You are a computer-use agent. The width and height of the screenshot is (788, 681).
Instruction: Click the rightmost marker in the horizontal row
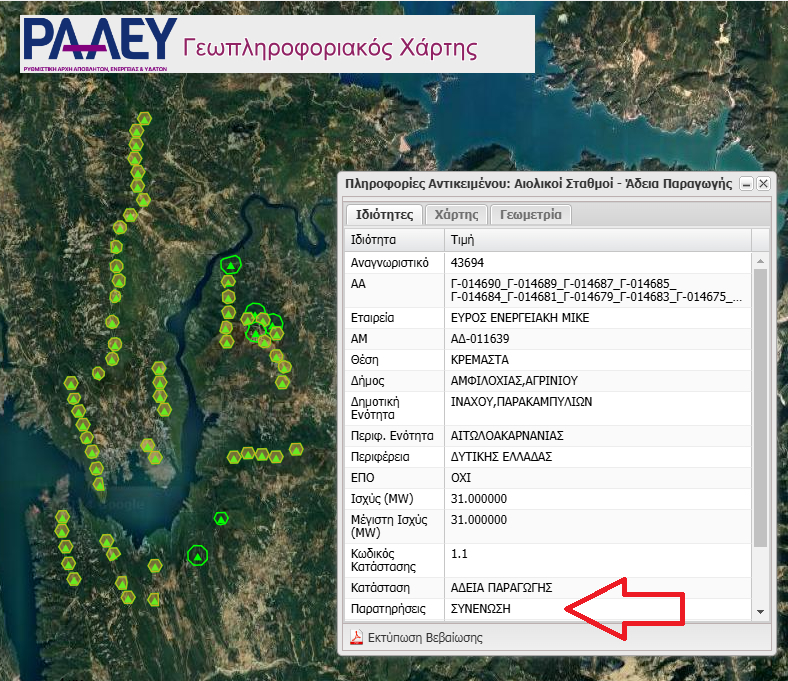(296, 449)
